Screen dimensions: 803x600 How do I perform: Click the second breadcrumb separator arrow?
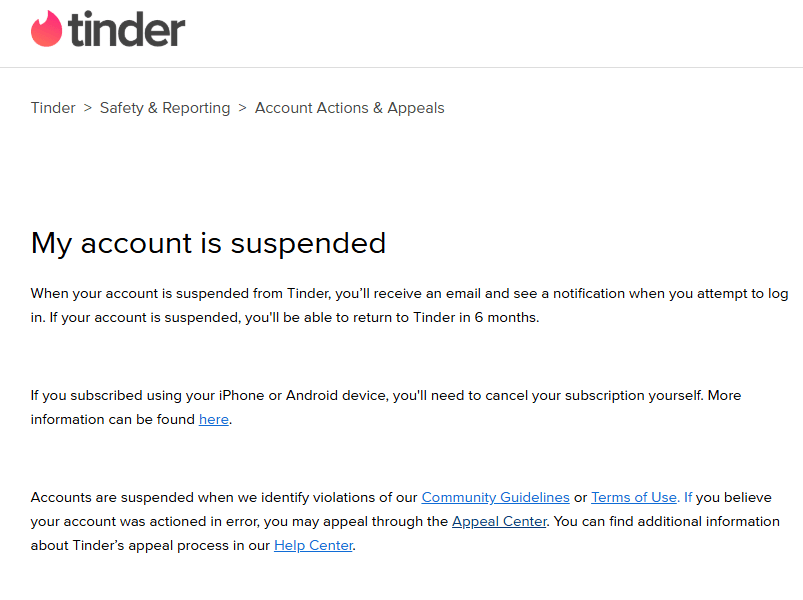pyautogui.click(x=242, y=108)
